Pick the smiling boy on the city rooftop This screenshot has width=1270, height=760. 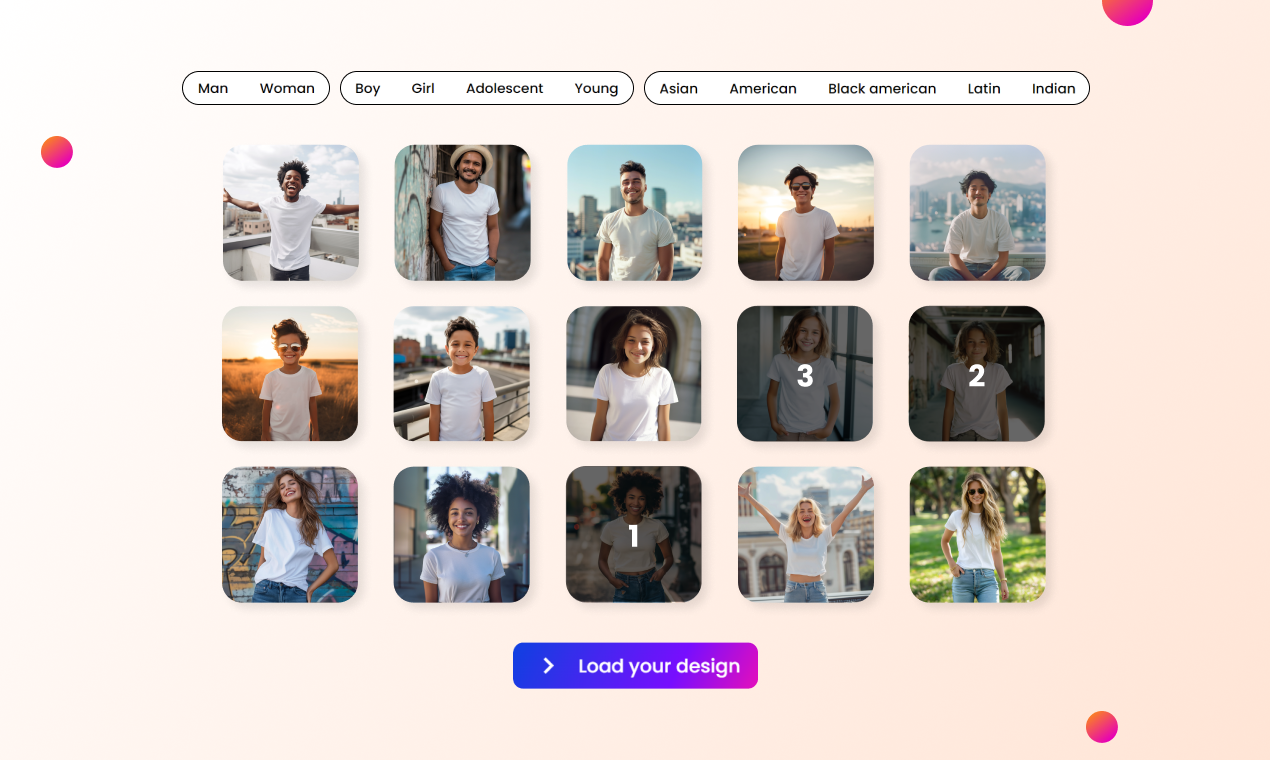point(462,374)
